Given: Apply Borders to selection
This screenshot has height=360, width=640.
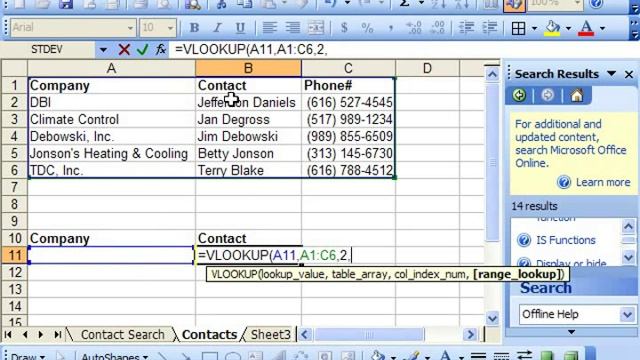Looking at the screenshot, I should click(x=518, y=28).
